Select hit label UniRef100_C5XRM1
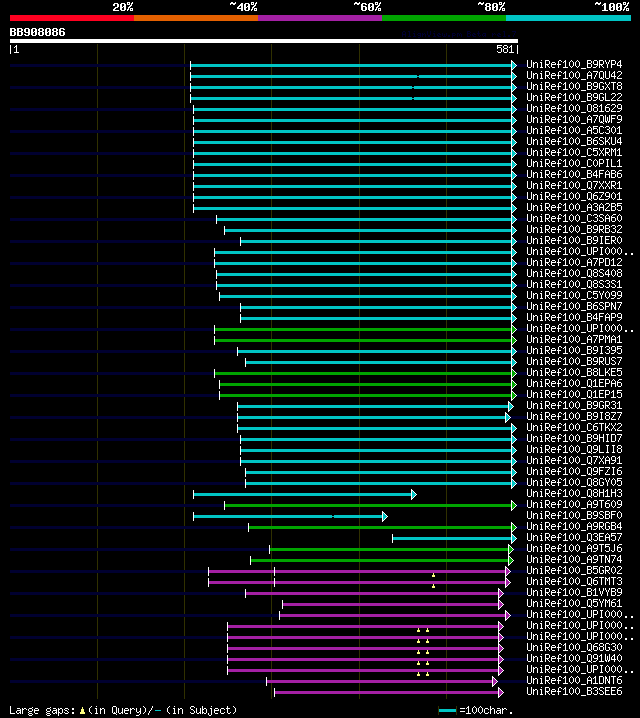Screen dimensions: 640x718 coord(574,152)
